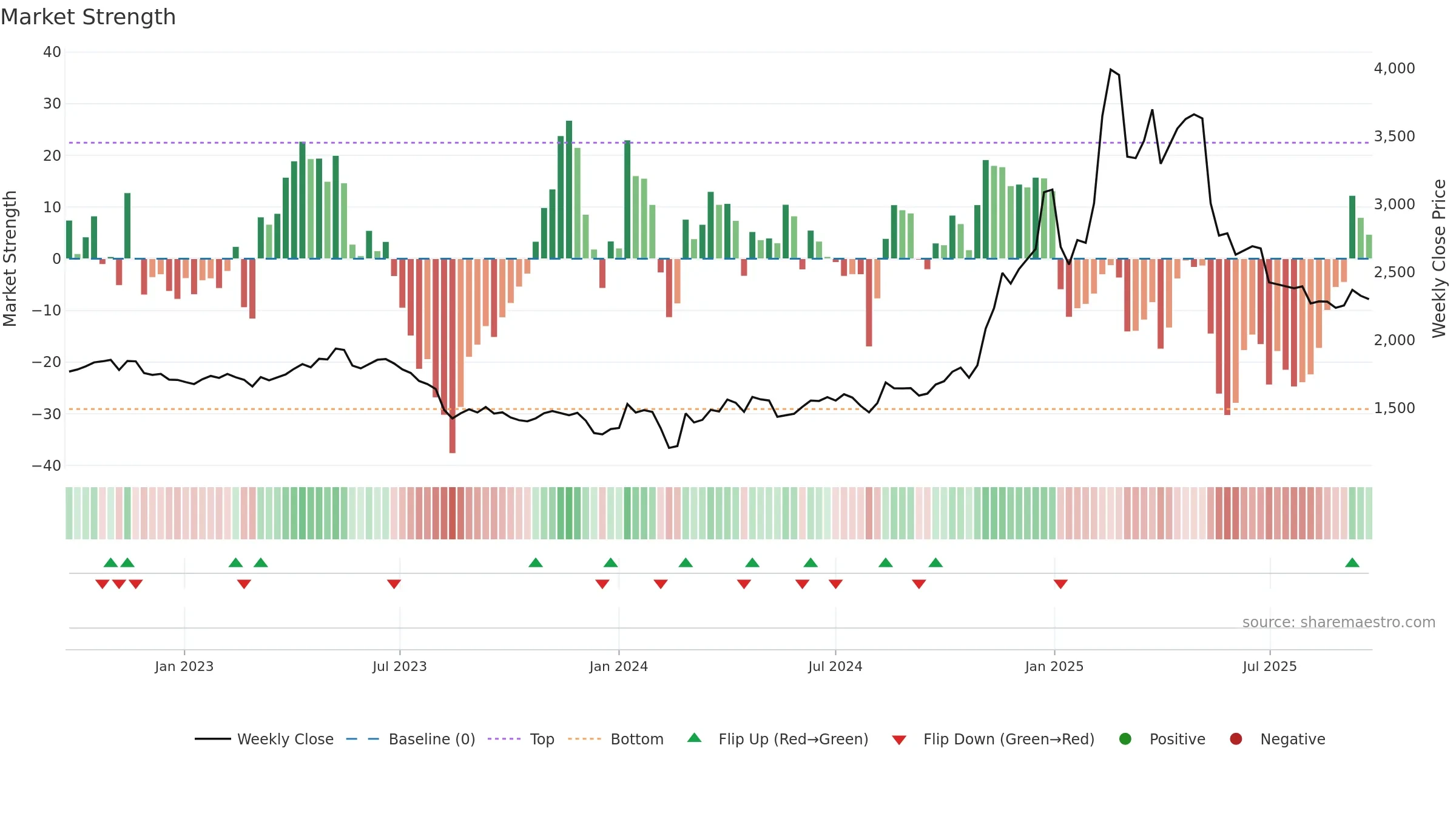
Task: Click the source: sharemaestro.com text
Action: [1339, 622]
